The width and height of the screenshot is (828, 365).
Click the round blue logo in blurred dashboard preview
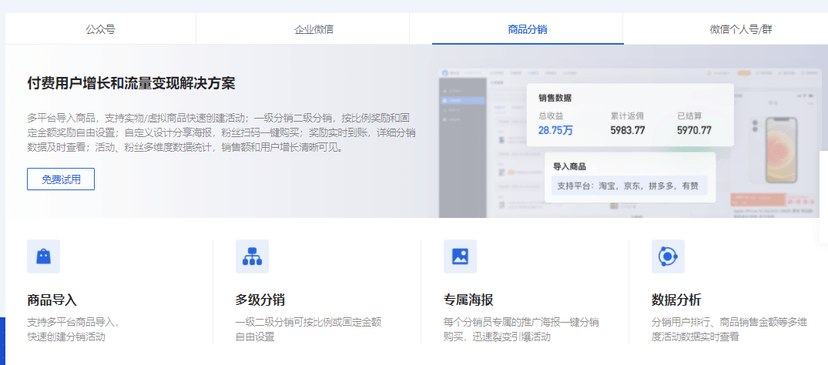click(445, 72)
